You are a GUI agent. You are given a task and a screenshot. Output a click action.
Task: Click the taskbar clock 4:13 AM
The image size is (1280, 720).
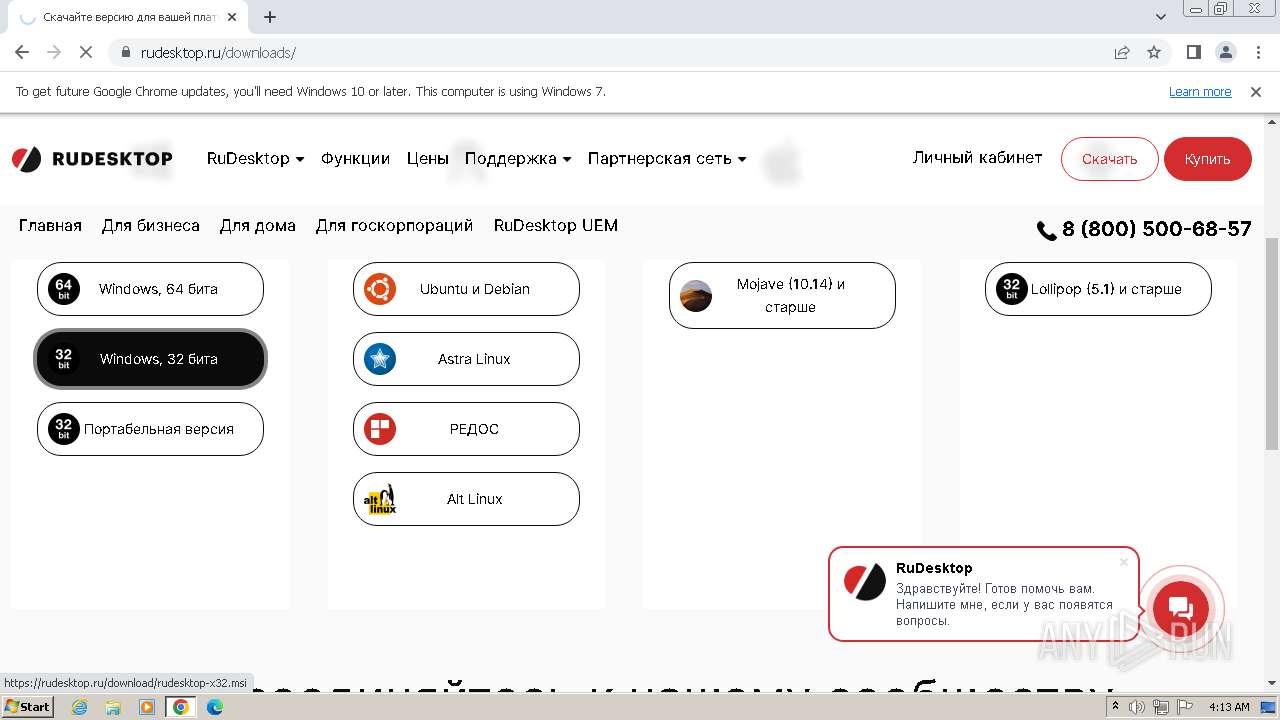click(x=1229, y=707)
